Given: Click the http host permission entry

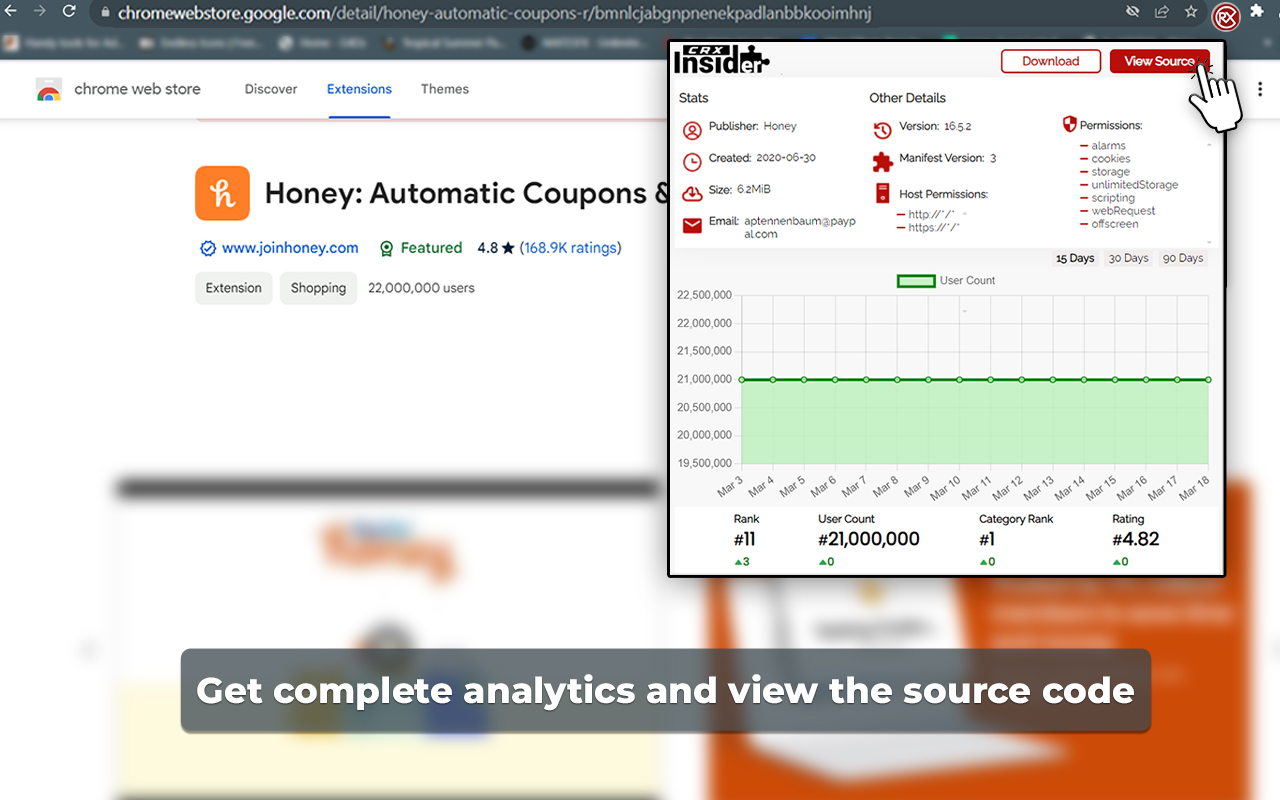Looking at the screenshot, I should (932, 215).
